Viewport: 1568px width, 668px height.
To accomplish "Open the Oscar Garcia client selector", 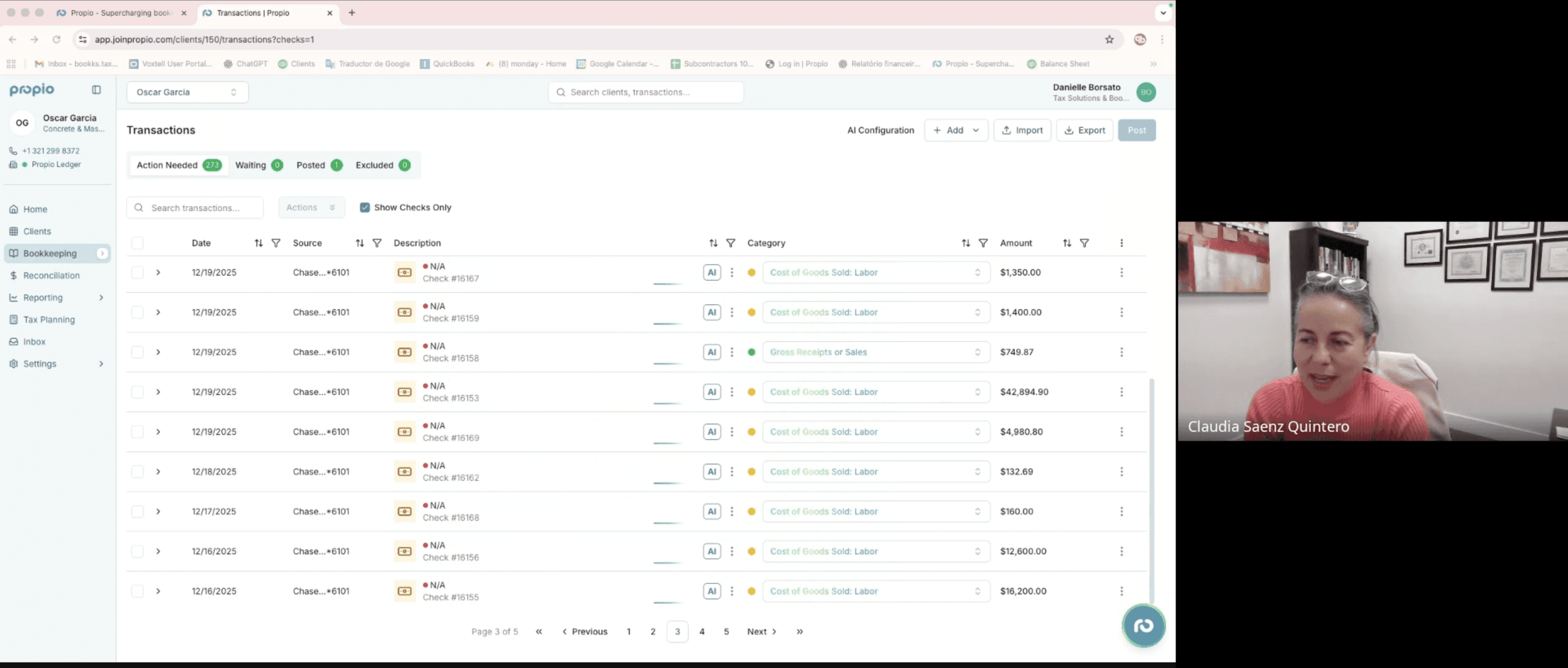I will (187, 92).
